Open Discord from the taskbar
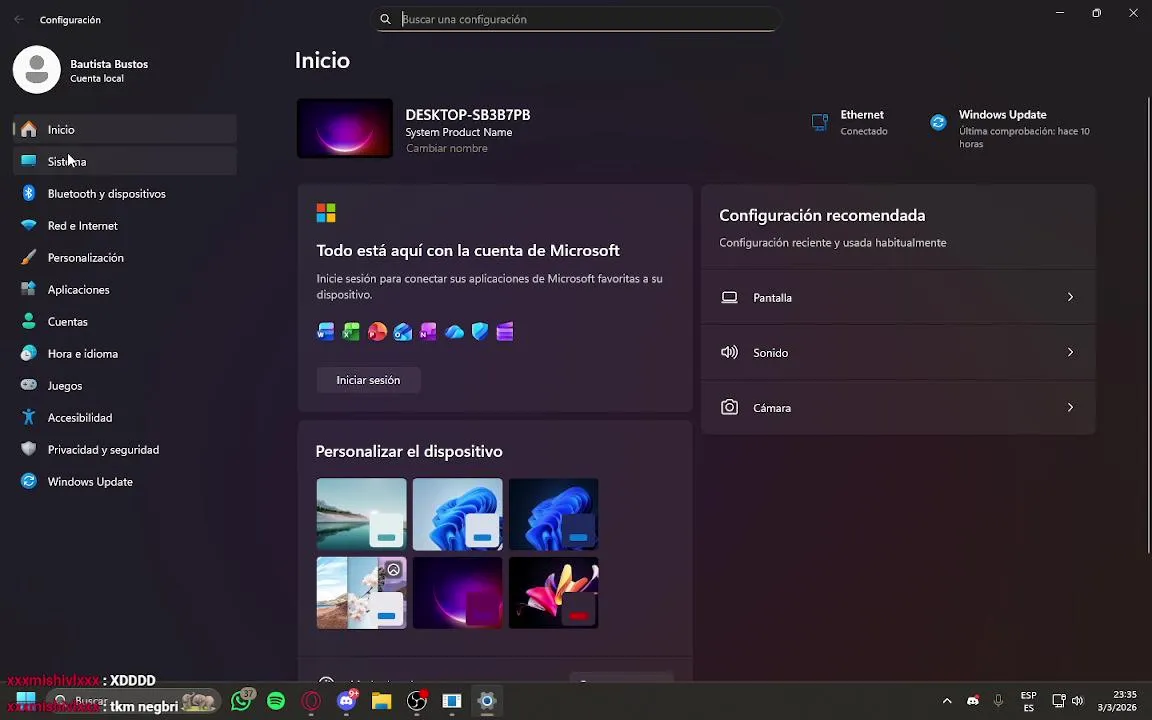Image resolution: width=1152 pixels, height=720 pixels. (346, 701)
